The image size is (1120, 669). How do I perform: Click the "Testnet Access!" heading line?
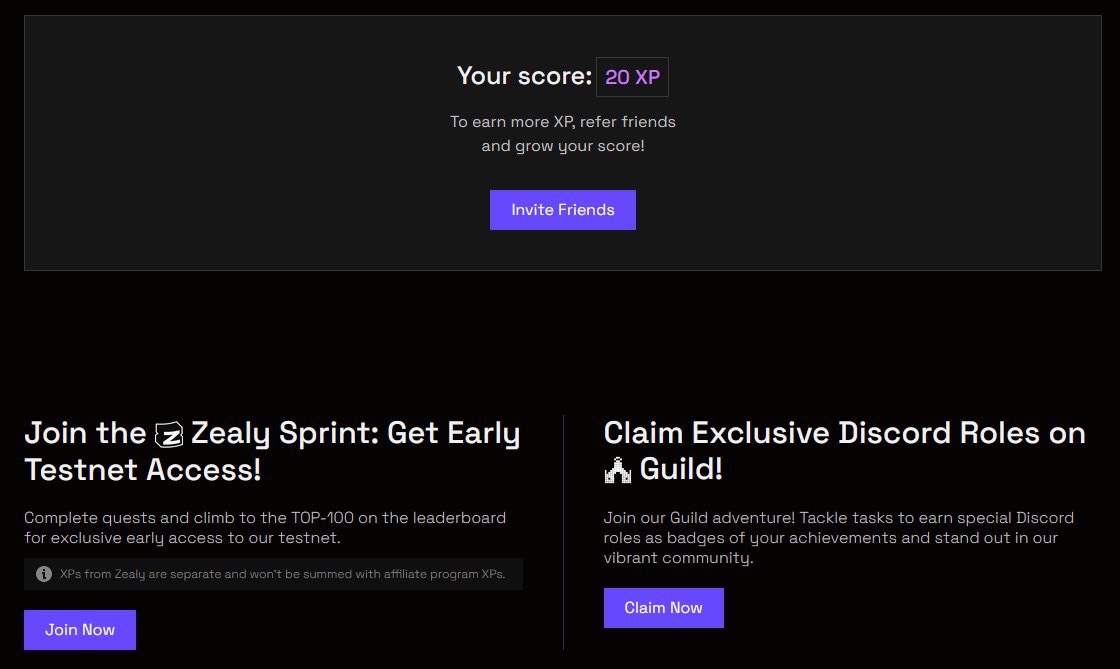pos(143,470)
